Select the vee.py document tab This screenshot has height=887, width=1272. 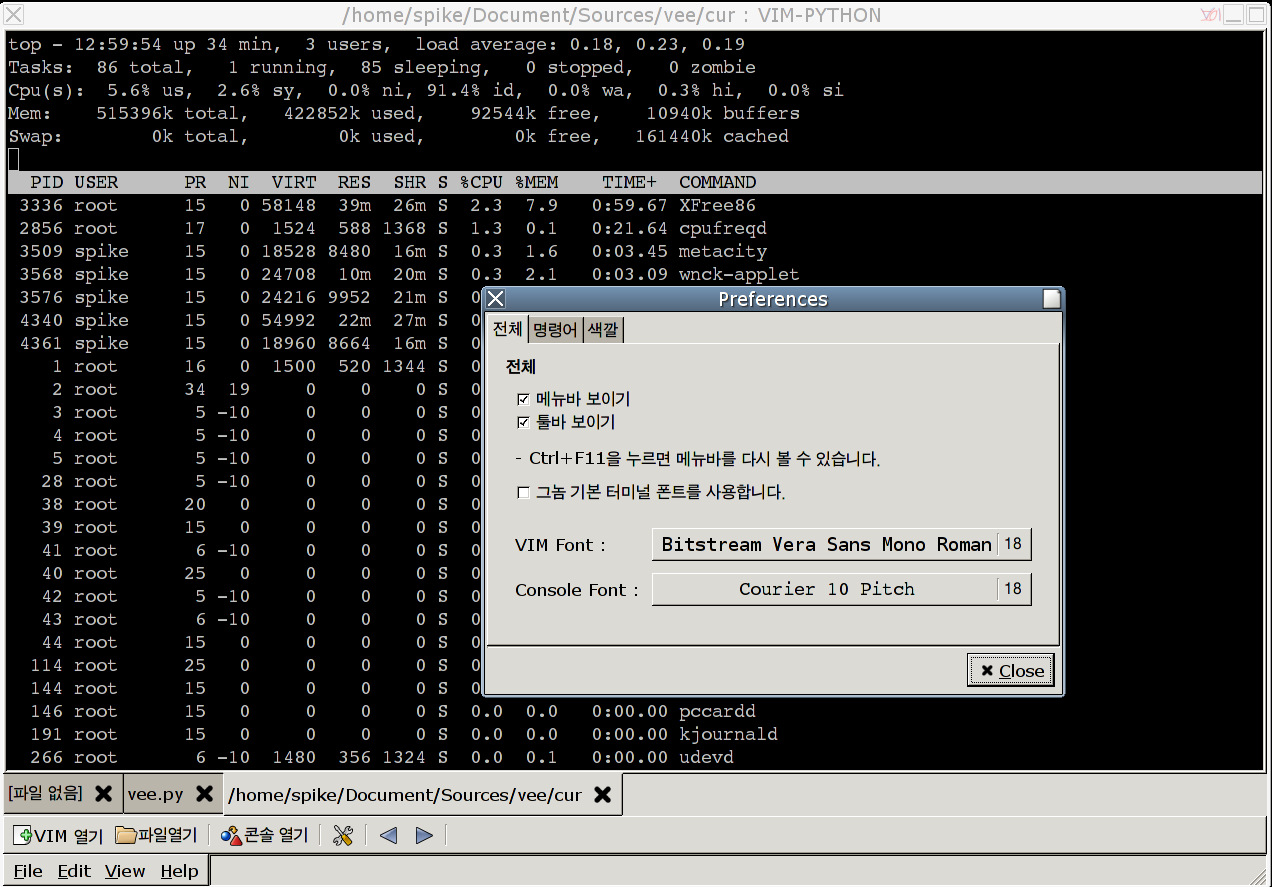[156, 794]
